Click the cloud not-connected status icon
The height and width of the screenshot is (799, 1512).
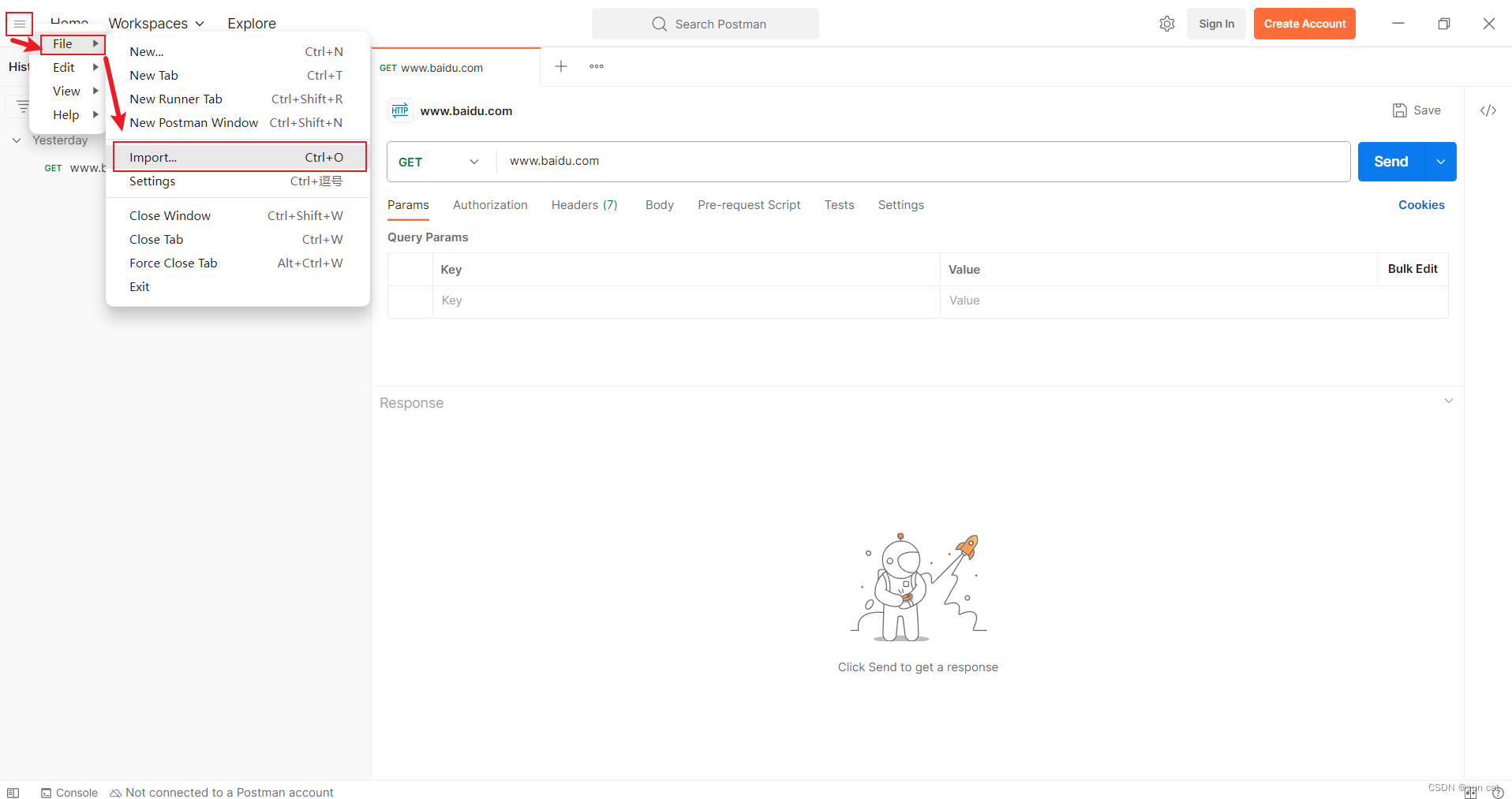pyautogui.click(x=115, y=793)
